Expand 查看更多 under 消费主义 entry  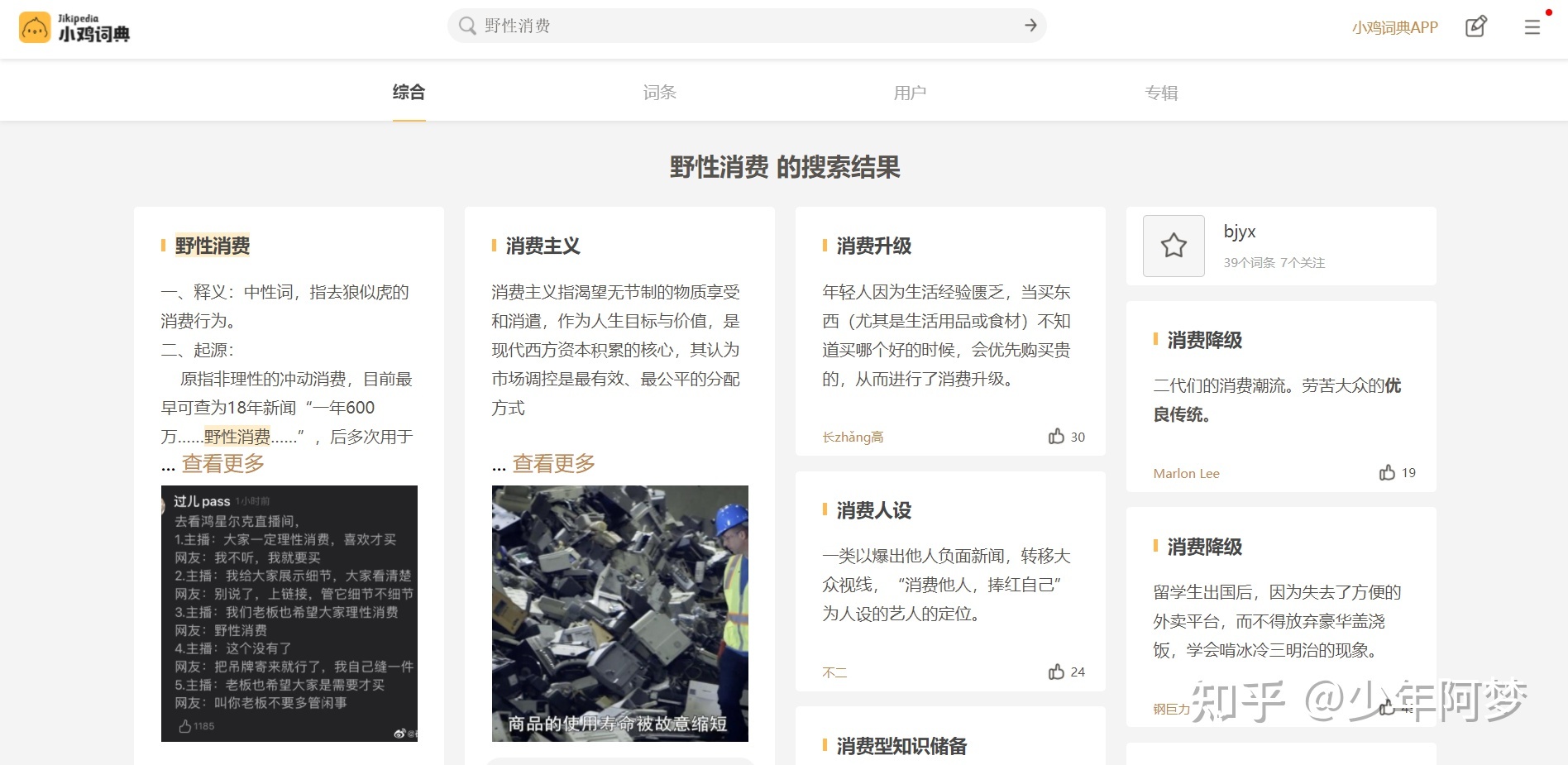[554, 464]
